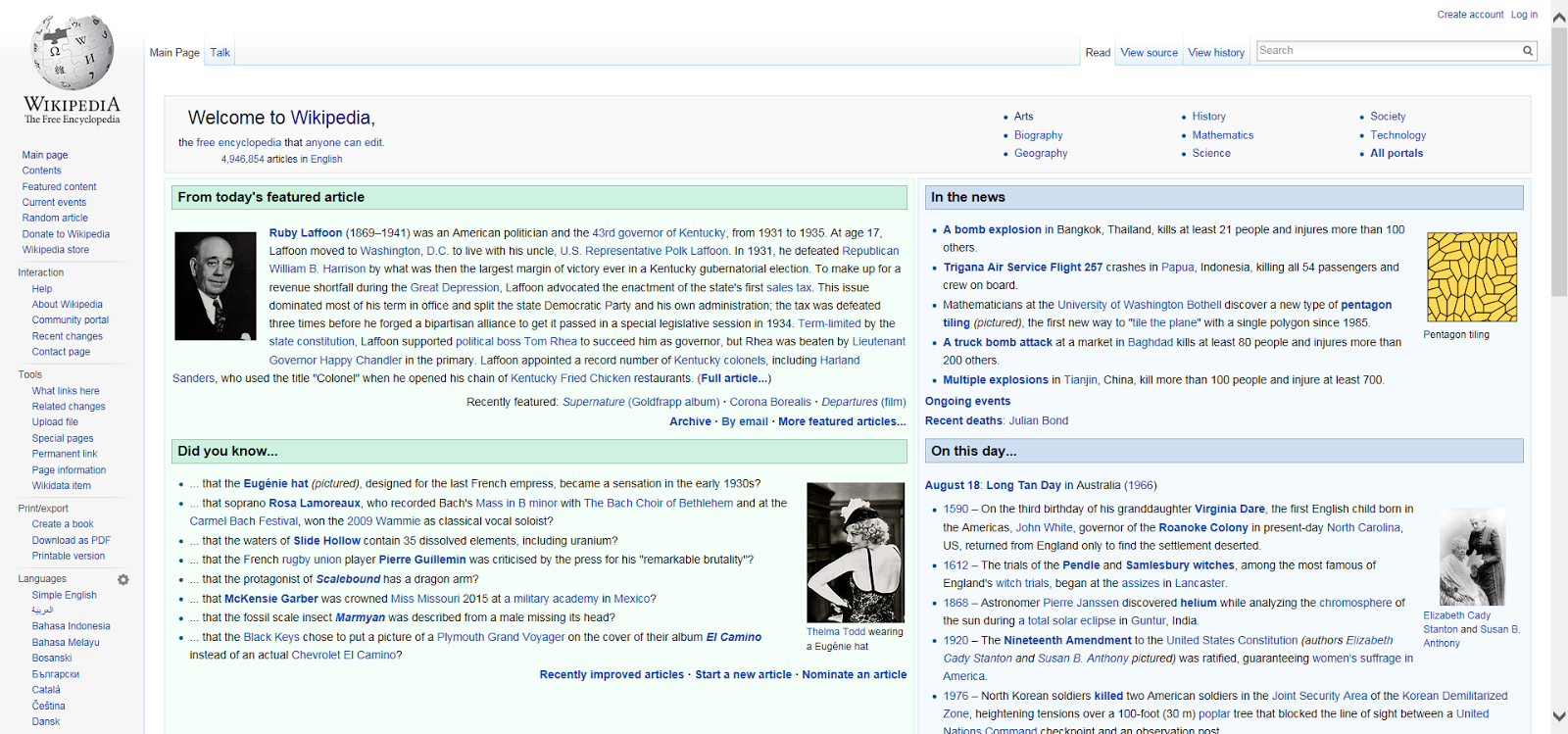Click the Log in link

tap(1524, 15)
